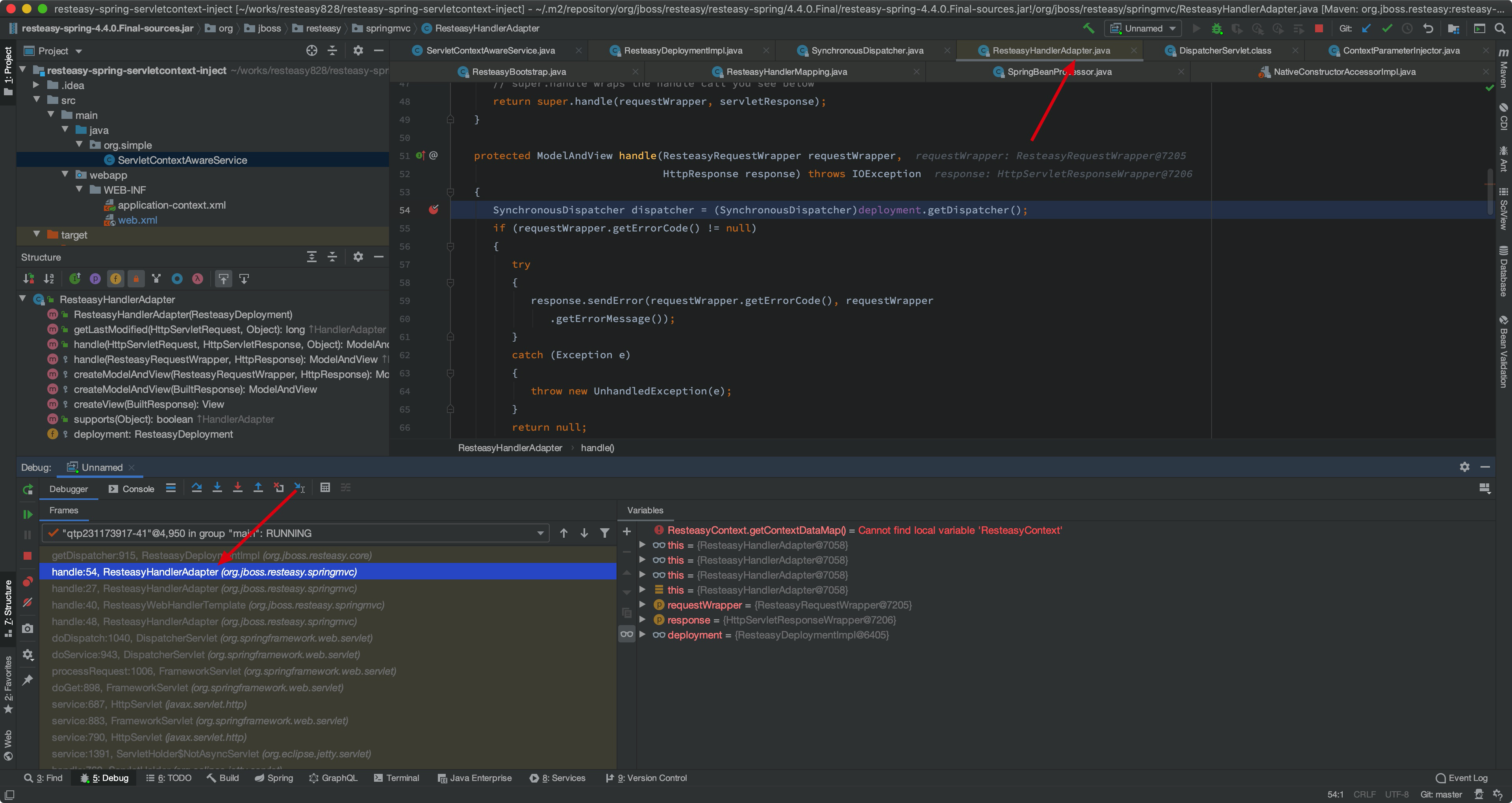This screenshot has height=803, width=1512.
Task: Select the doDispatch:1040 DispatcherServlet stack frame
Action: tap(212, 638)
